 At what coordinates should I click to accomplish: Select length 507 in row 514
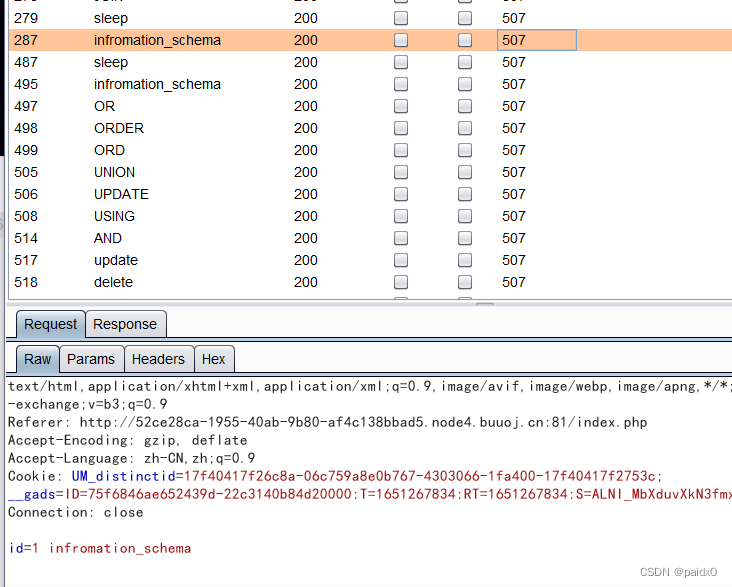click(x=514, y=238)
